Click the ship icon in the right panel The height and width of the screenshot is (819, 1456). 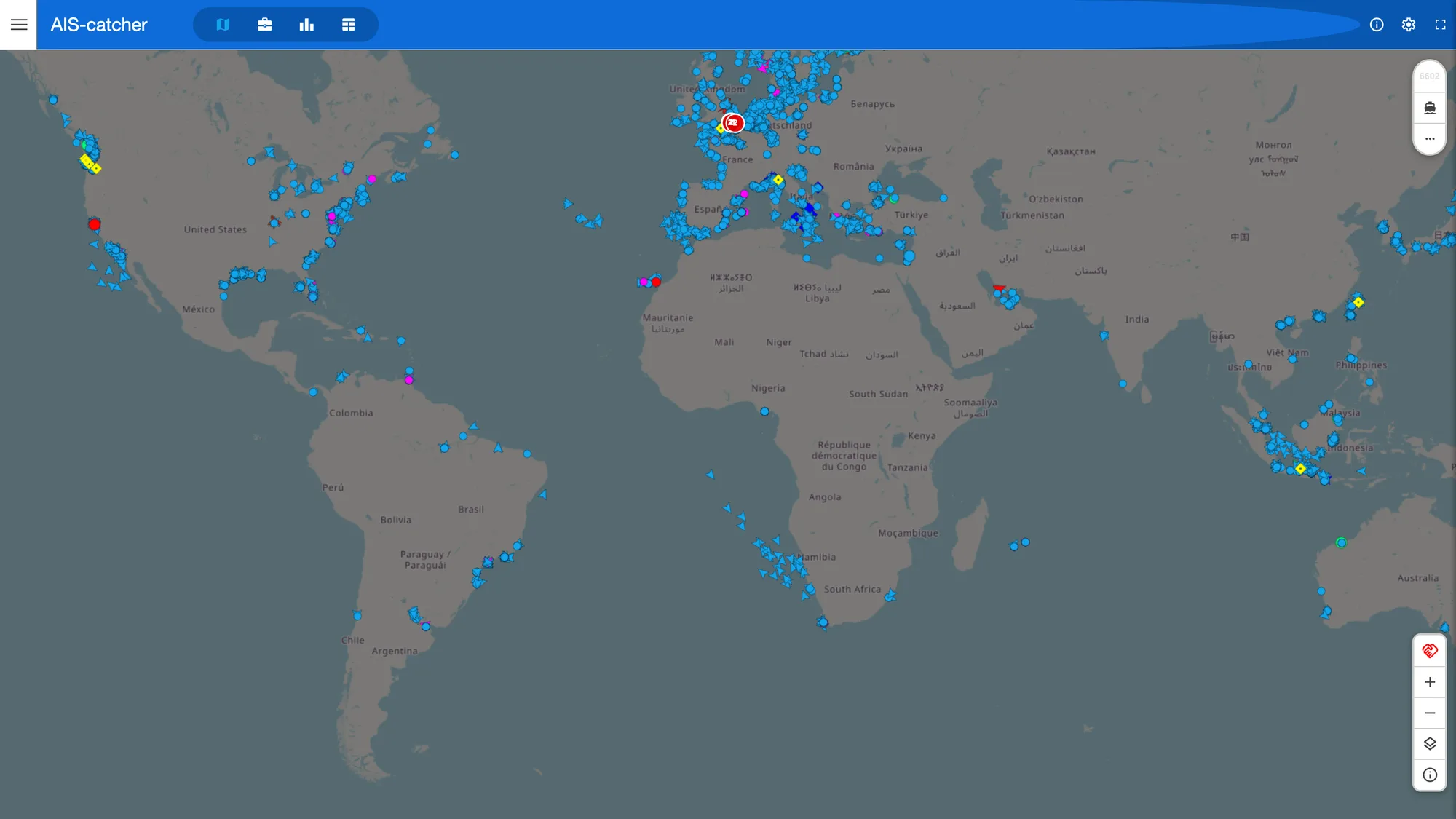click(x=1430, y=108)
